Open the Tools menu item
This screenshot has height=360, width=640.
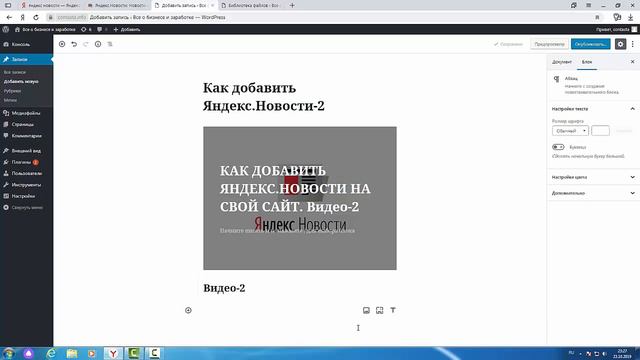pos(27,185)
